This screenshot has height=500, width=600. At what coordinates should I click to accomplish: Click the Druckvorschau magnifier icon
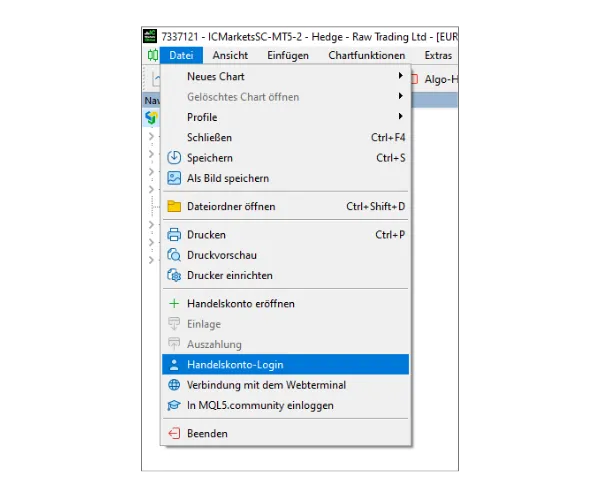[x=174, y=255]
